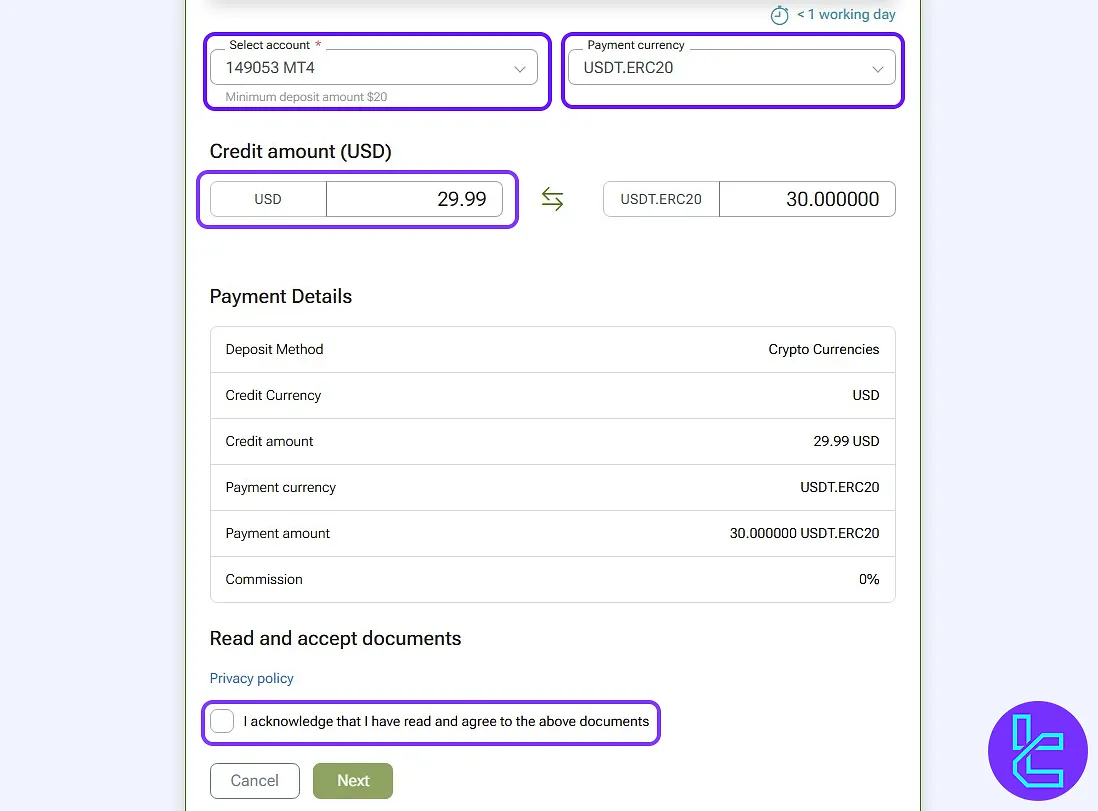
Task: Click the '0%' commission value
Action: (869, 579)
